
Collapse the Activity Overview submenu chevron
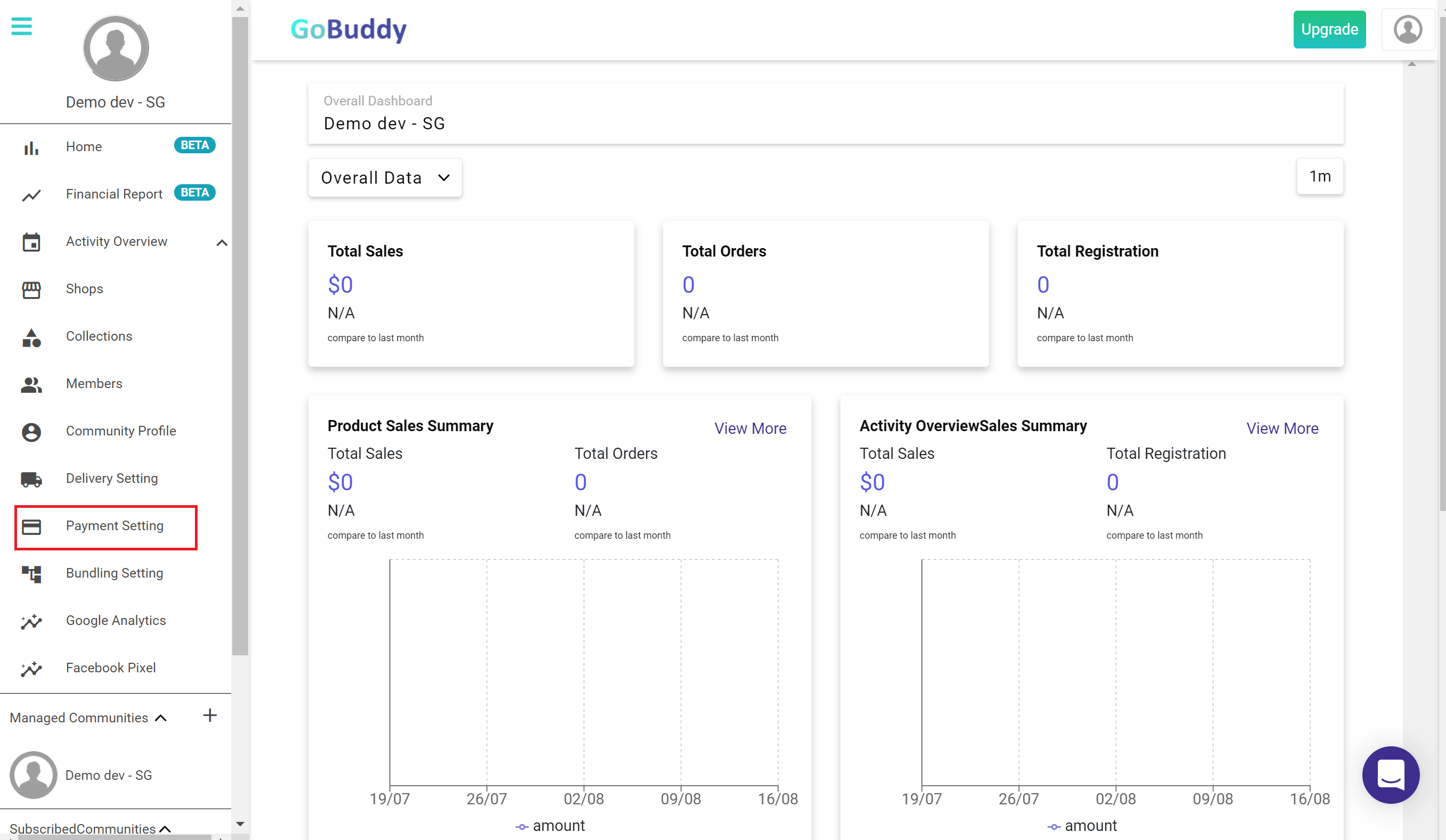click(x=222, y=243)
